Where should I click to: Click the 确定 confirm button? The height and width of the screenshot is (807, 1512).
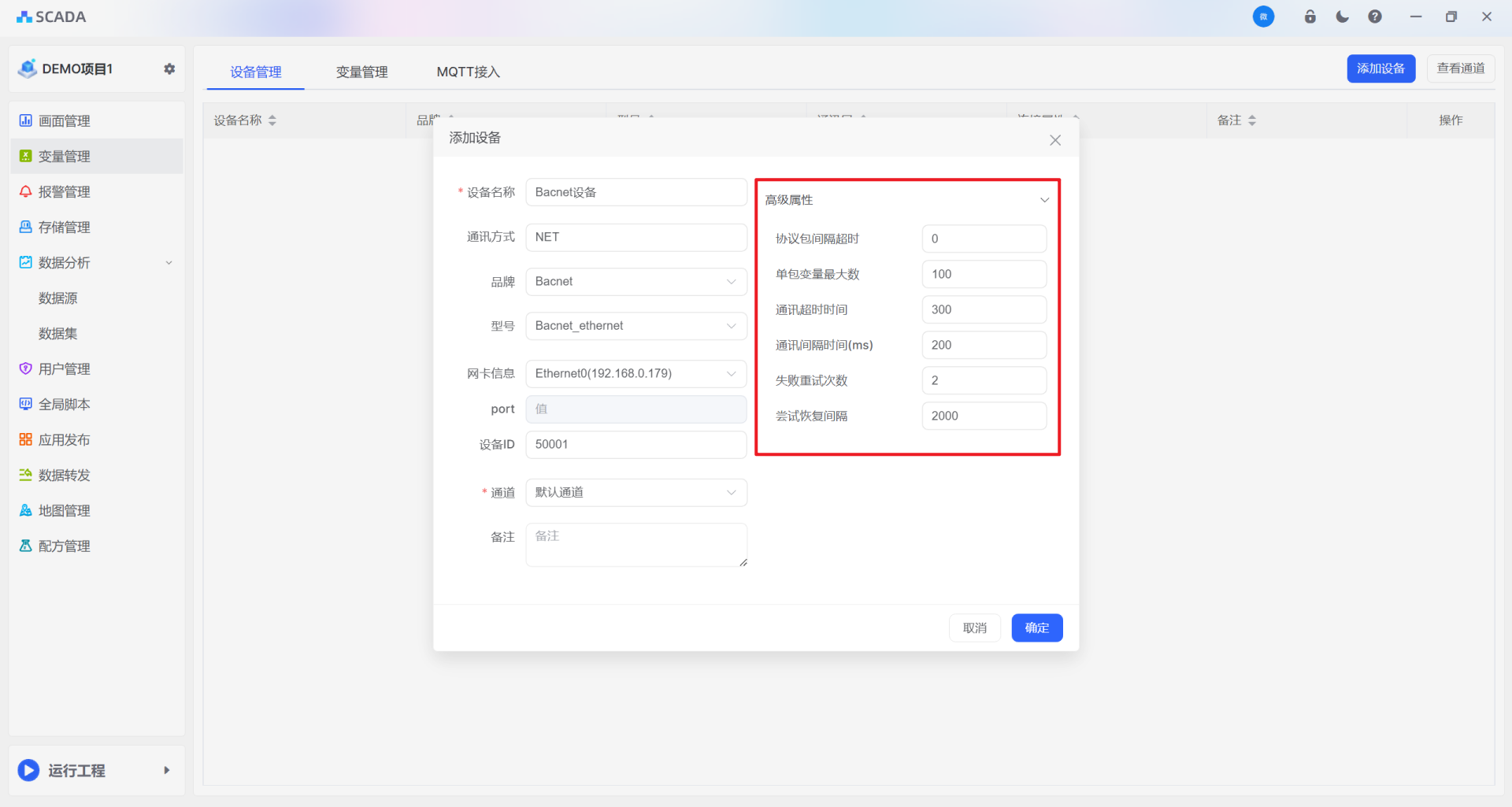pyautogui.click(x=1036, y=628)
